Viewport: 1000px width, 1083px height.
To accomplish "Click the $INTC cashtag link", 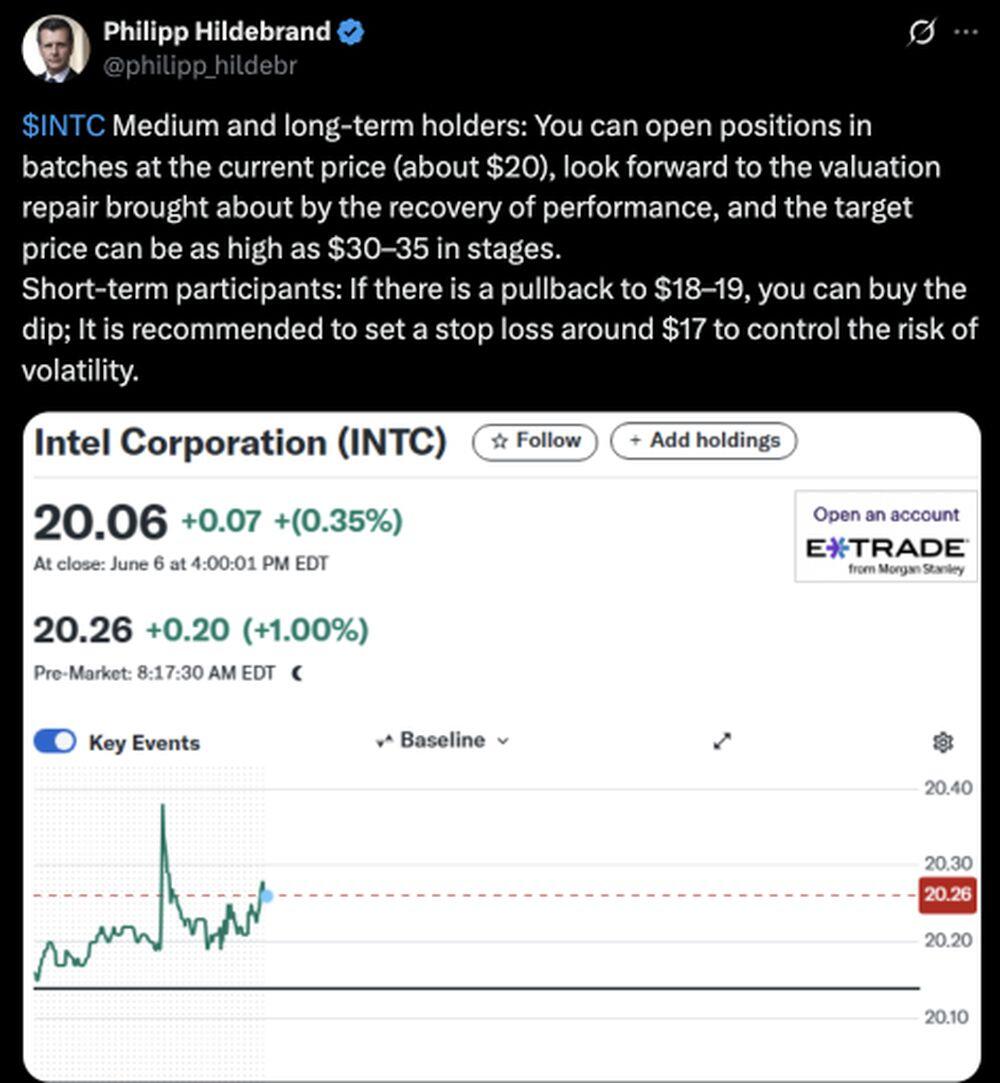I will click(x=64, y=127).
